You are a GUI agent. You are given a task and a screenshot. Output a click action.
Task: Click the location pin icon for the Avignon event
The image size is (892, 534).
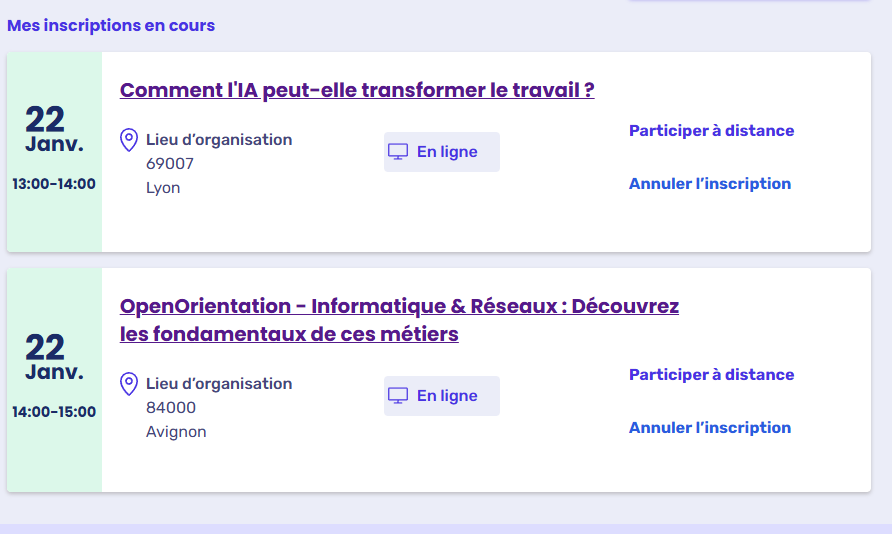pos(129,384)
